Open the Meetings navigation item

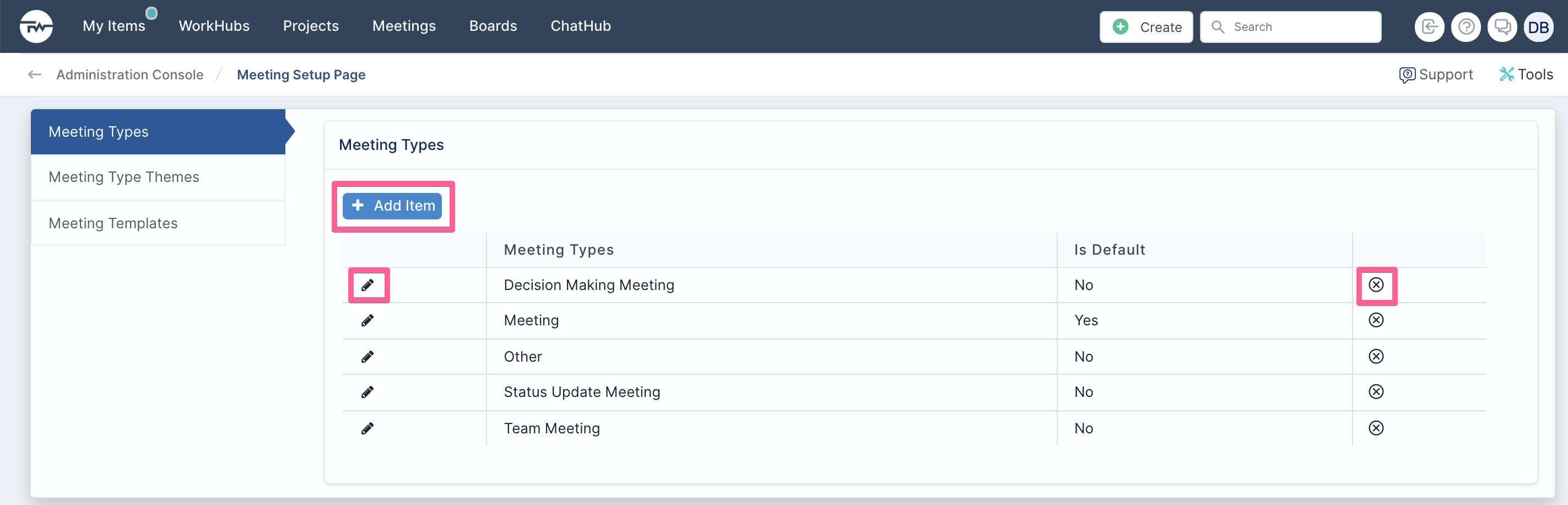coord(403,26)
